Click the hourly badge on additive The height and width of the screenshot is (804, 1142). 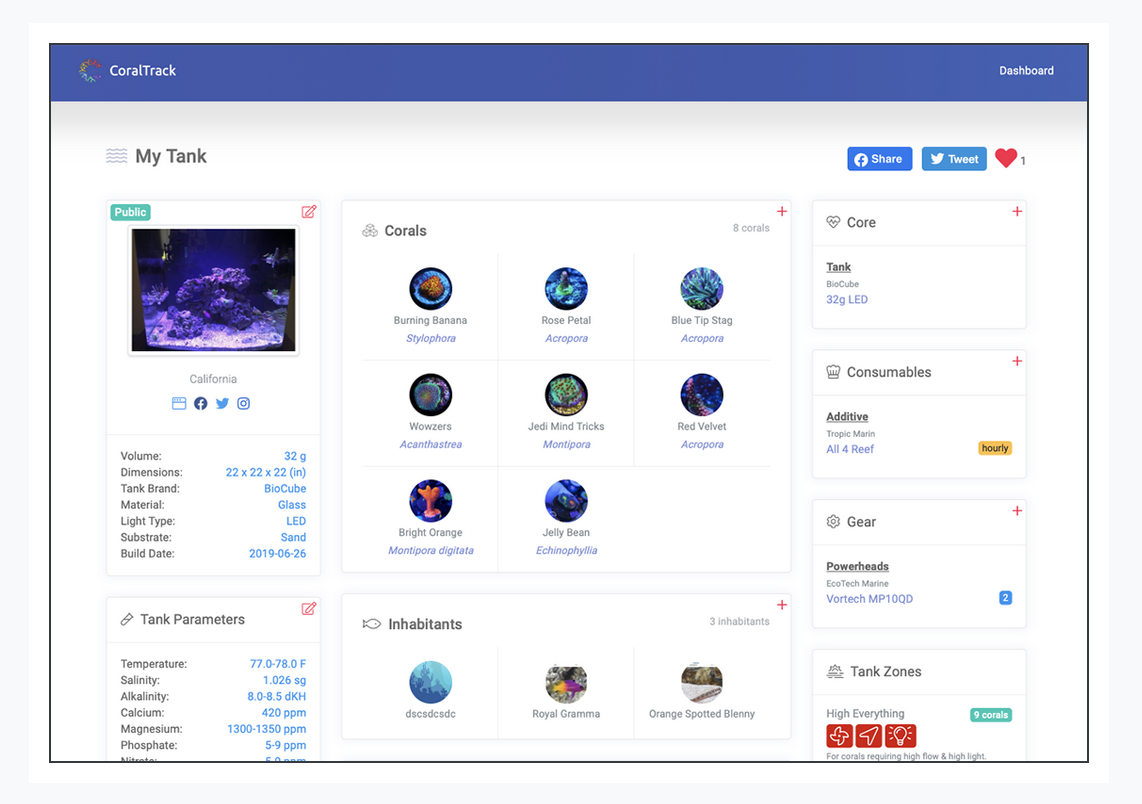point(994,448)
